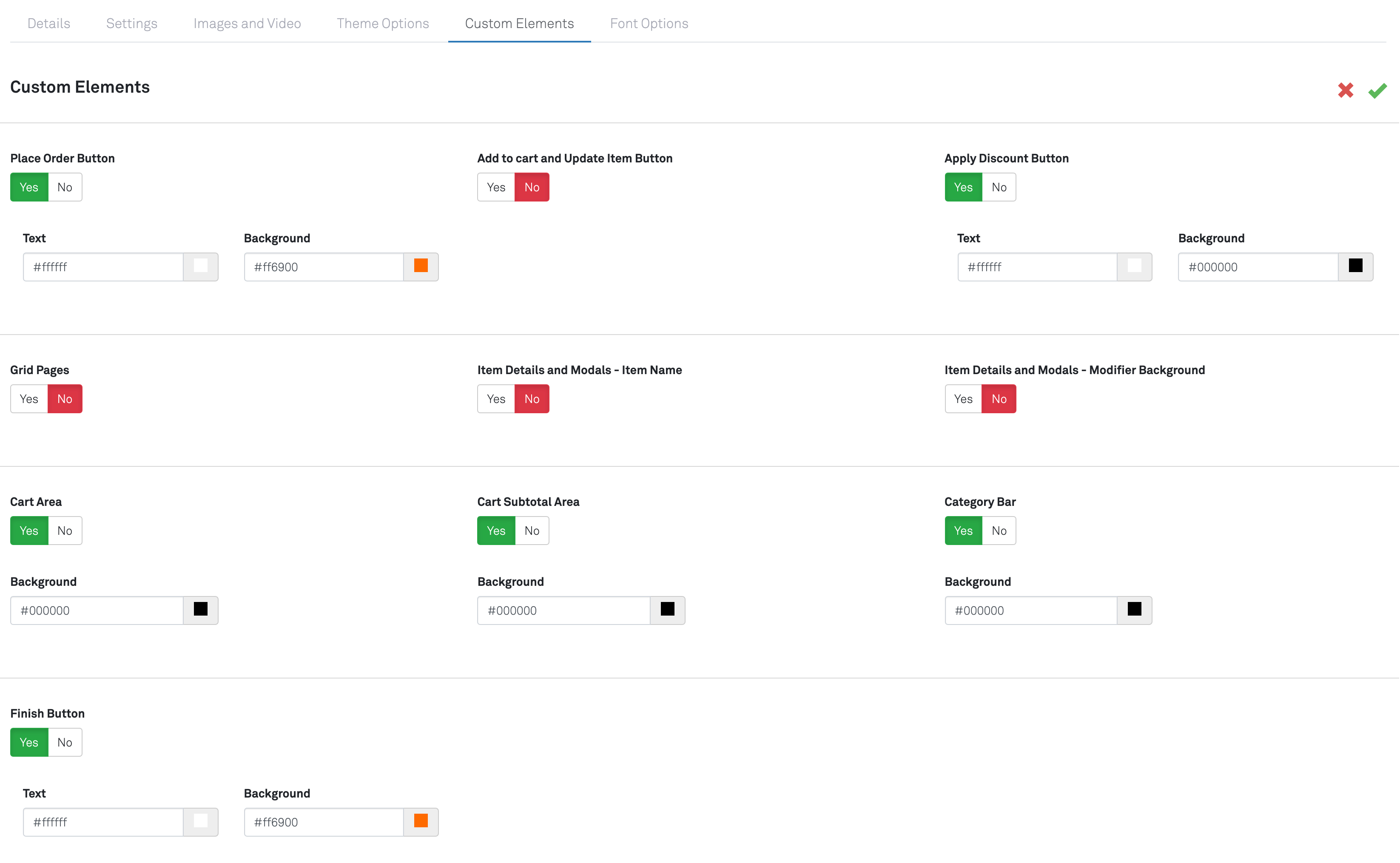1400x863 pixels.
Task: Select the Theme Options tab
Action: [x=384, y=23]
